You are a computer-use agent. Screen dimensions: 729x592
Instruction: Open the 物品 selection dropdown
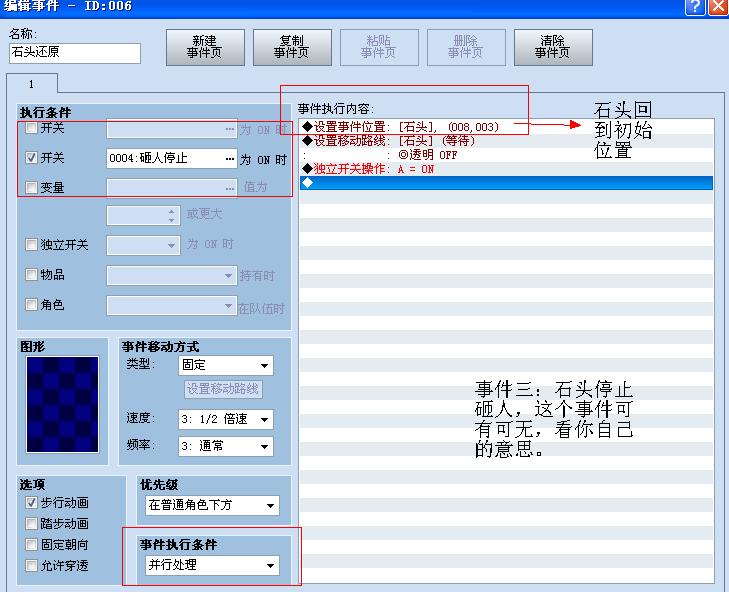172,275
